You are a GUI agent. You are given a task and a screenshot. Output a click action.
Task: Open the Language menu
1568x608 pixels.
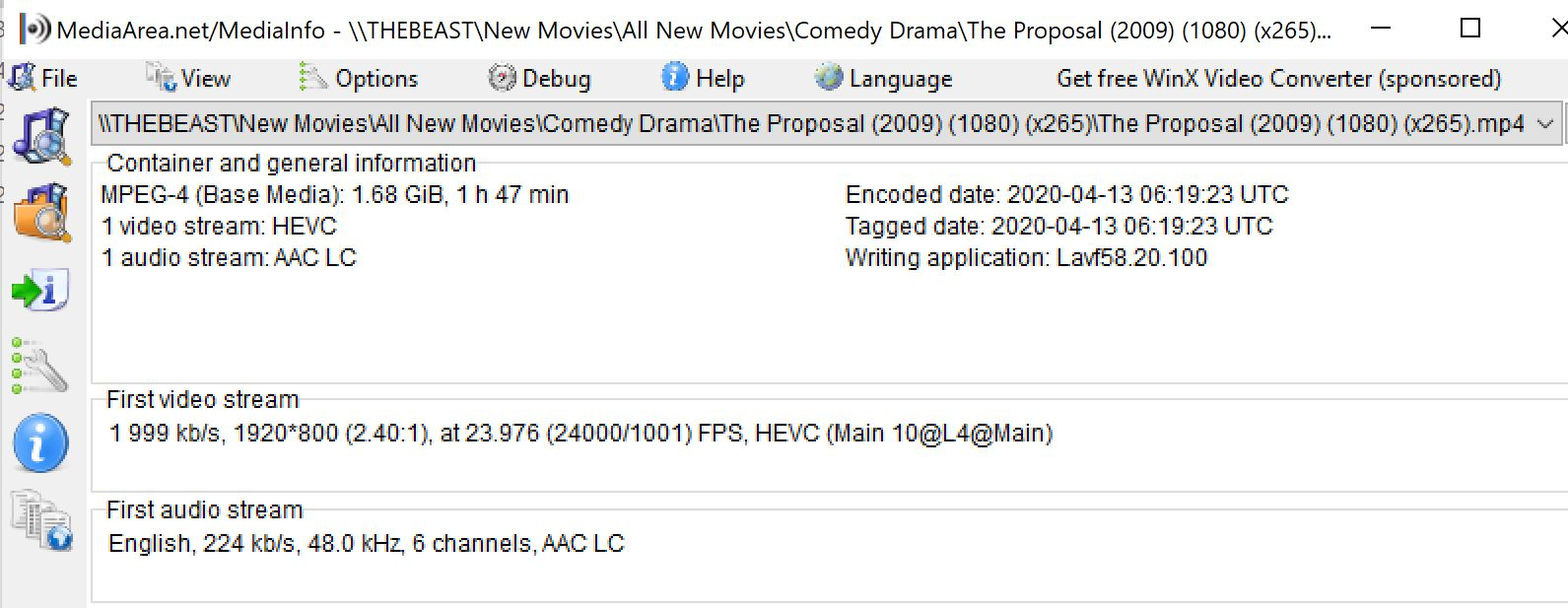click(884, 78)
